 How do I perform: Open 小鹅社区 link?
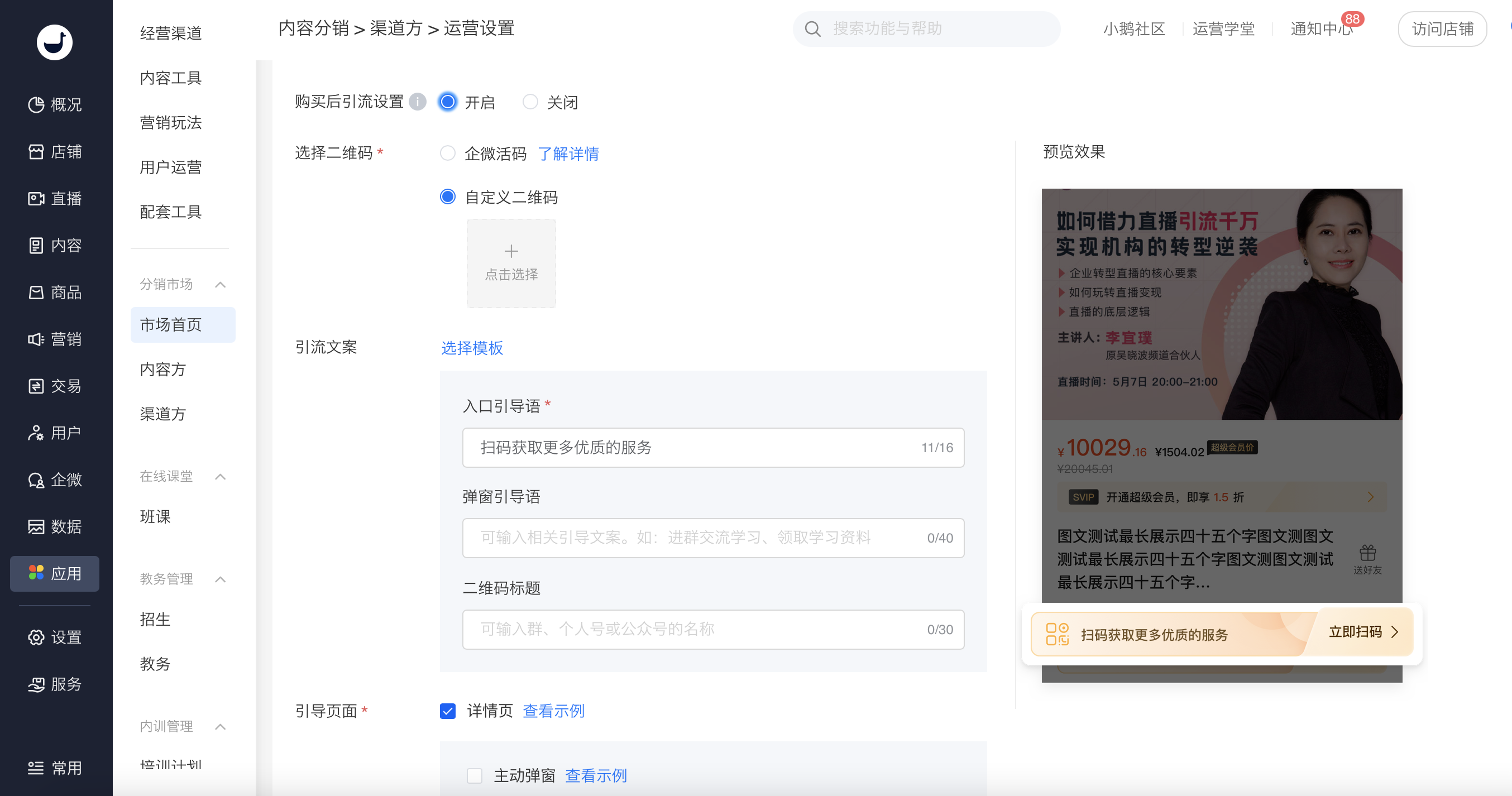(x=1134, y=29)
